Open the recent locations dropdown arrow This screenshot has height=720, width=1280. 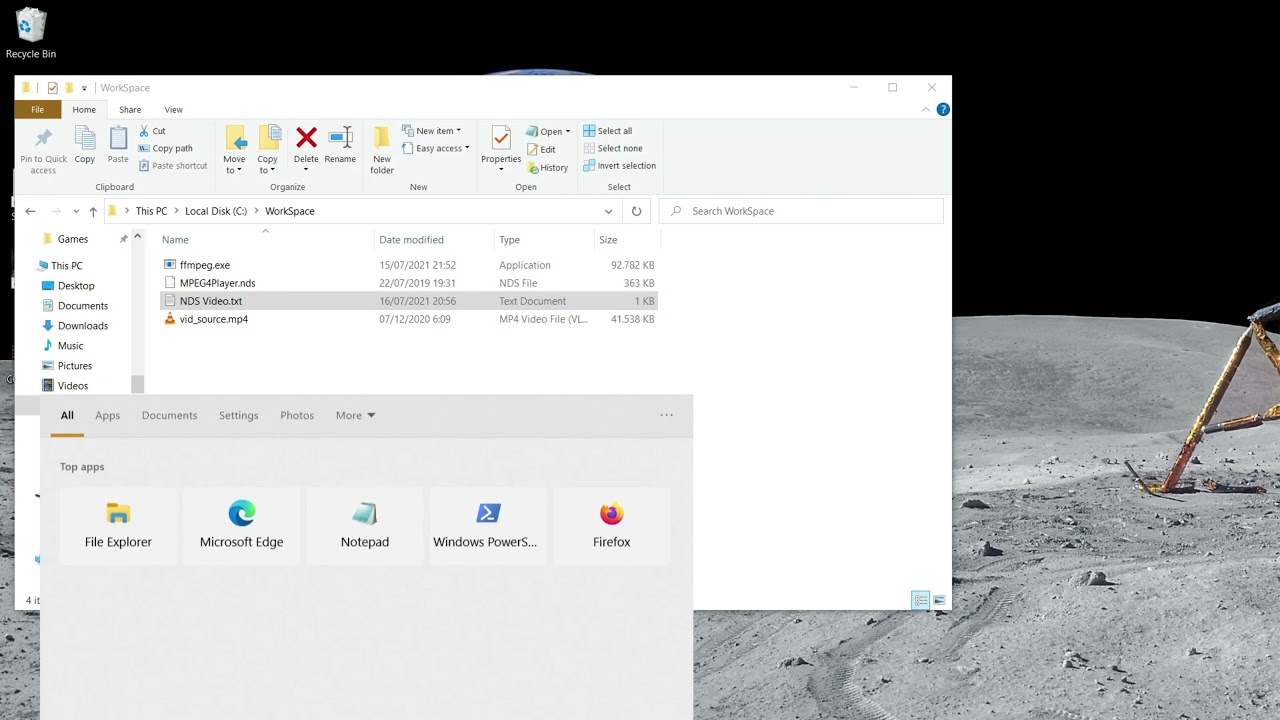(x=76, y=211)
